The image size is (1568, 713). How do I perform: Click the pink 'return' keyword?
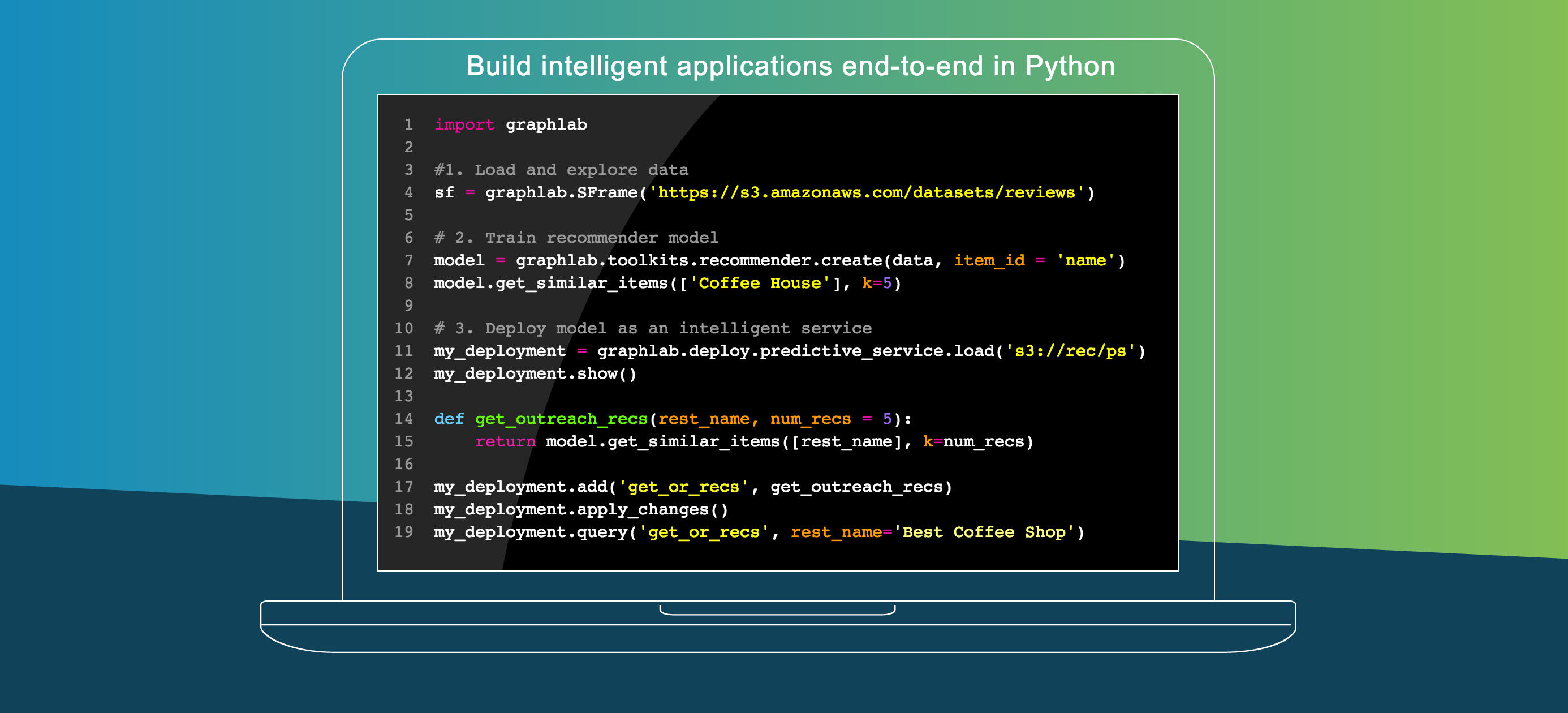(x=505, y=441)
